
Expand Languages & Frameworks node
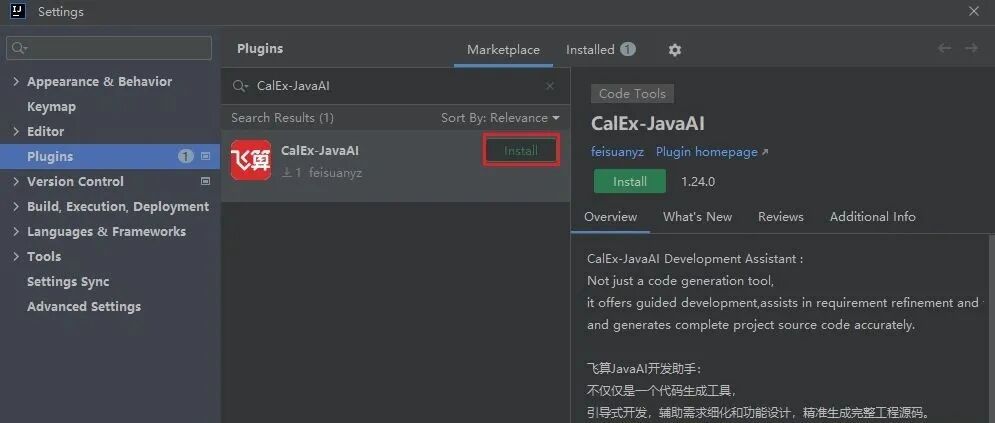point(16,231)
